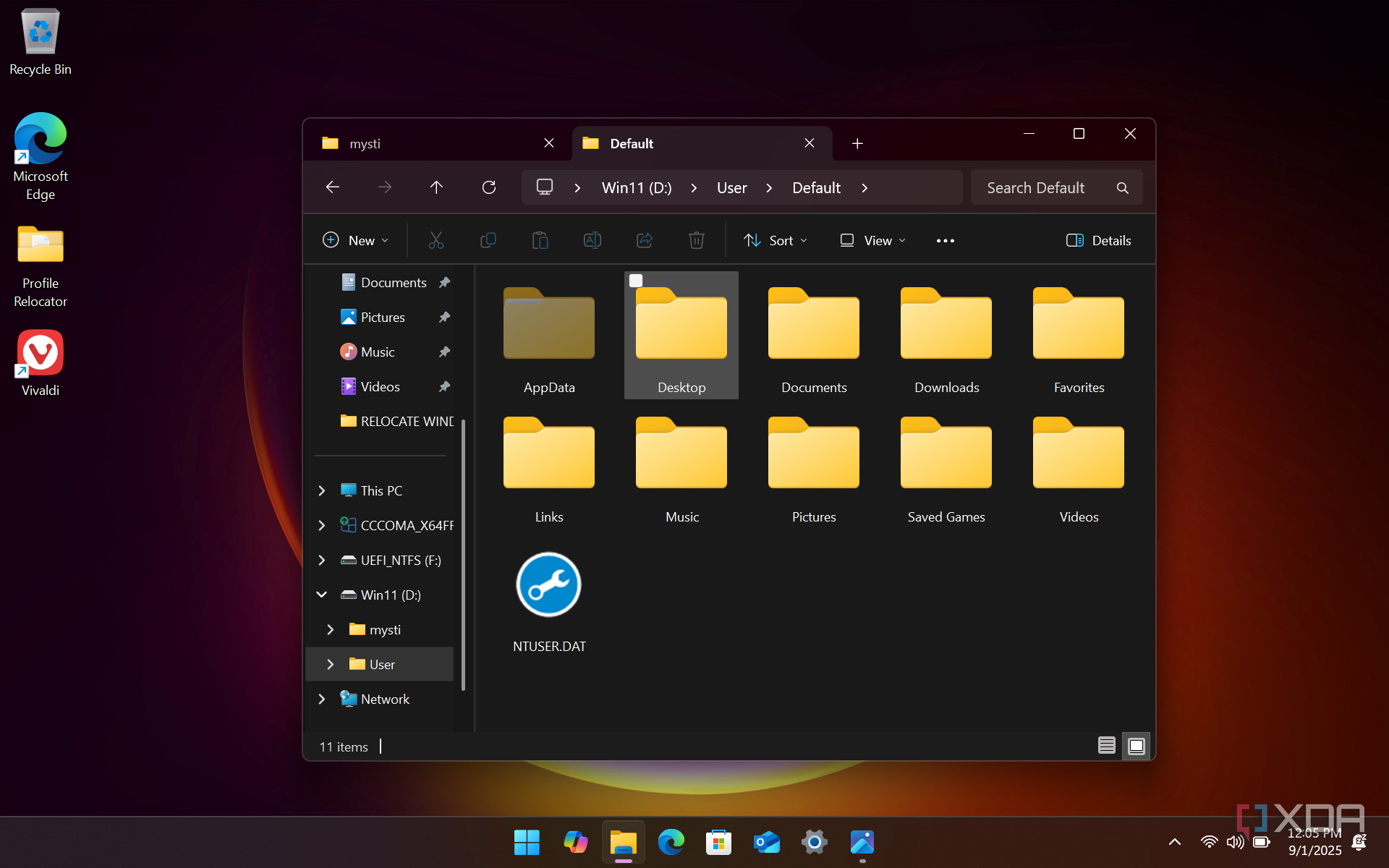Switch to the list details view in the status bar
Screen dimensions: 1389x868
[1106, 746]
